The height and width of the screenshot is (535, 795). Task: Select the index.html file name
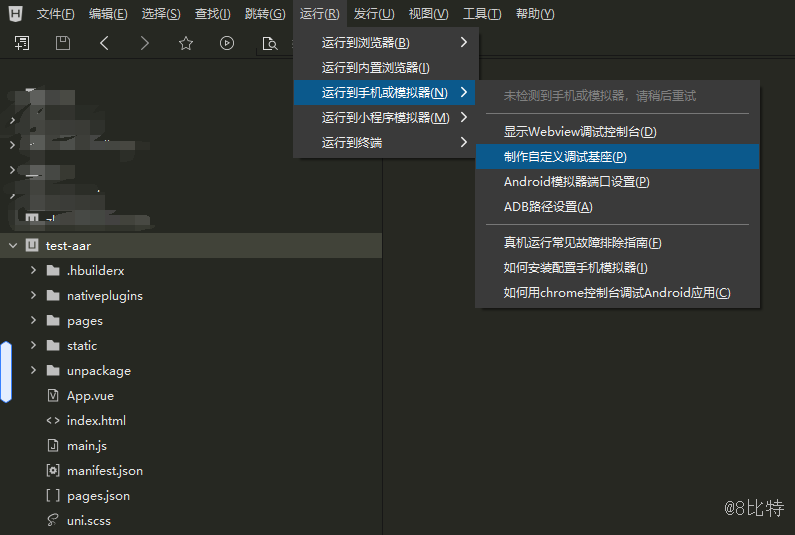[x=96, y=420]
